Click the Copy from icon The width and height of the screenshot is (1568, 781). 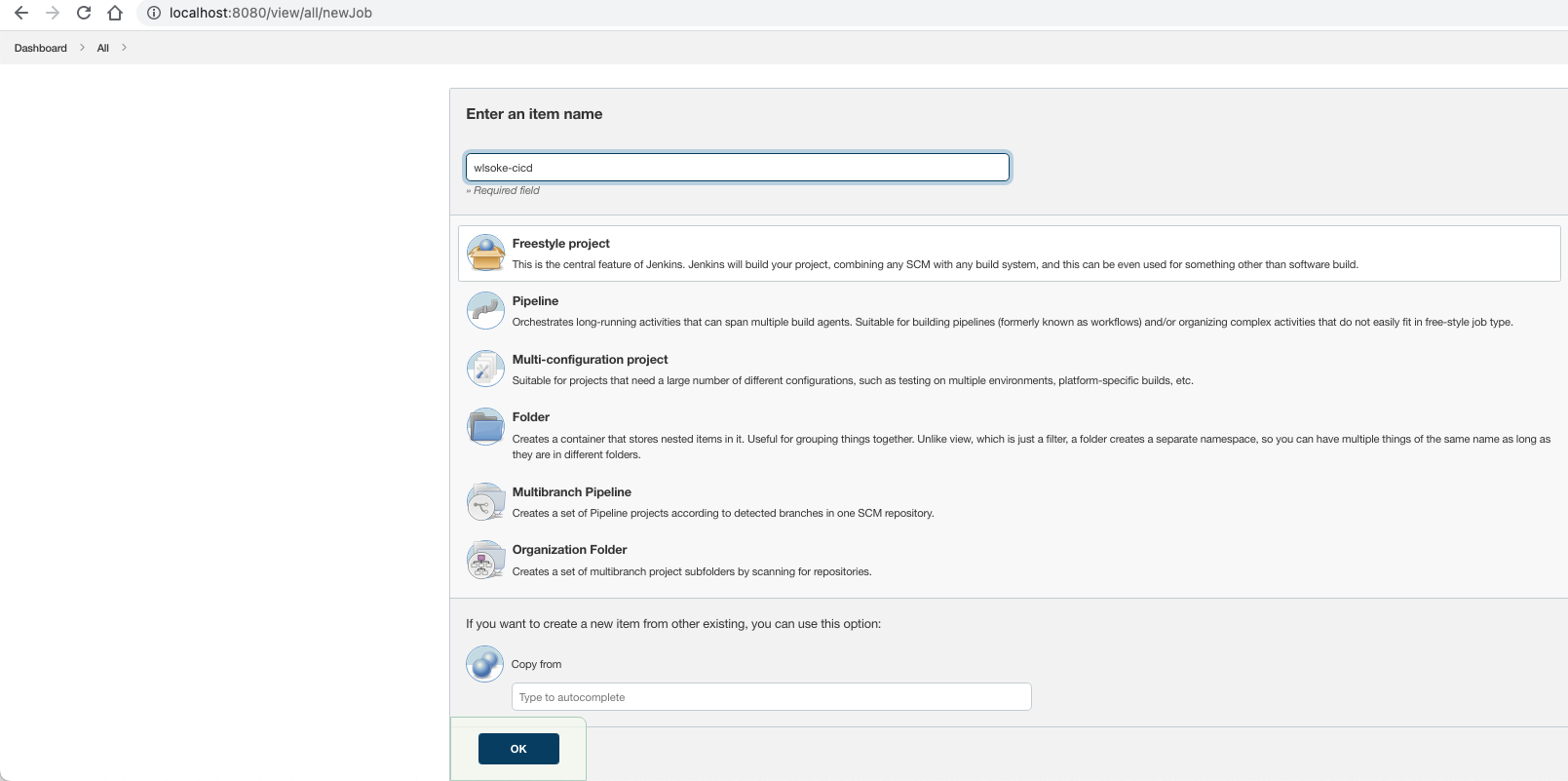[x=485, y=664]
